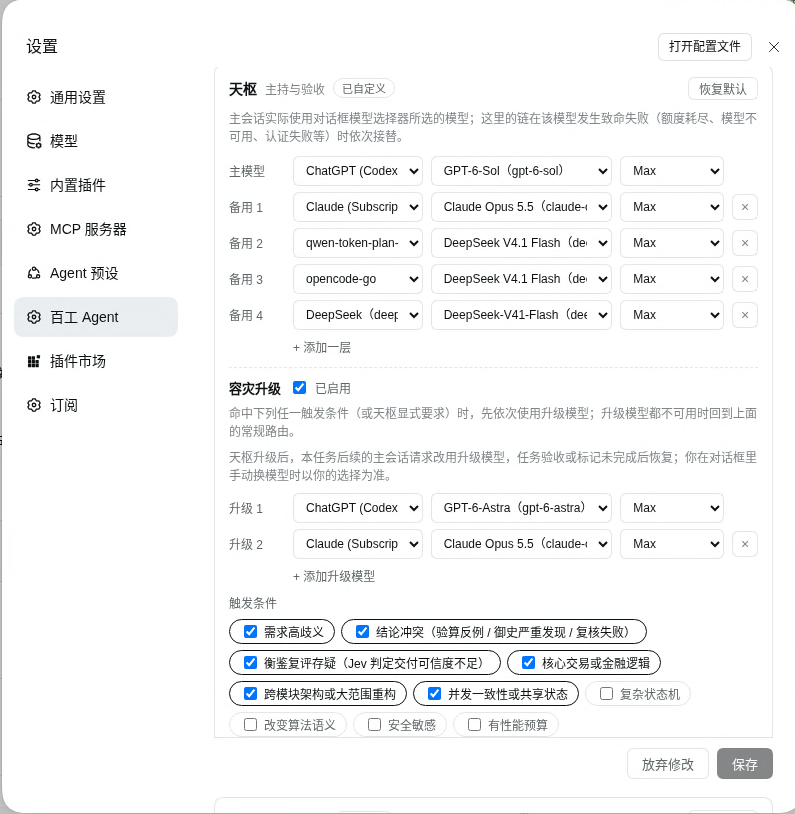The width and height of the screenshot is (795, 814).
Task: Open 备用 2 qwen-token-plan provider dropdown
Action: point(358,243)
